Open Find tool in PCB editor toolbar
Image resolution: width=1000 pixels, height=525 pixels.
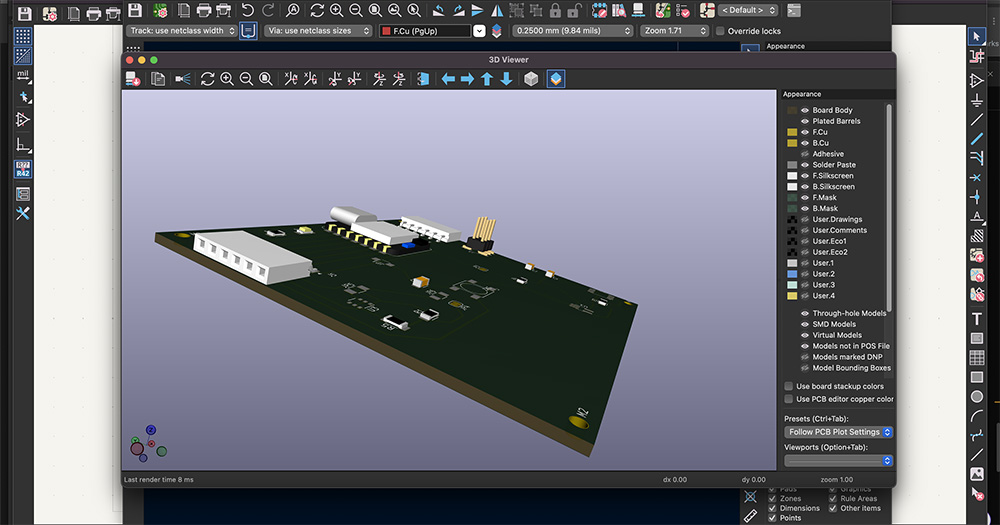pyautogui.click(x=292, y=10)
